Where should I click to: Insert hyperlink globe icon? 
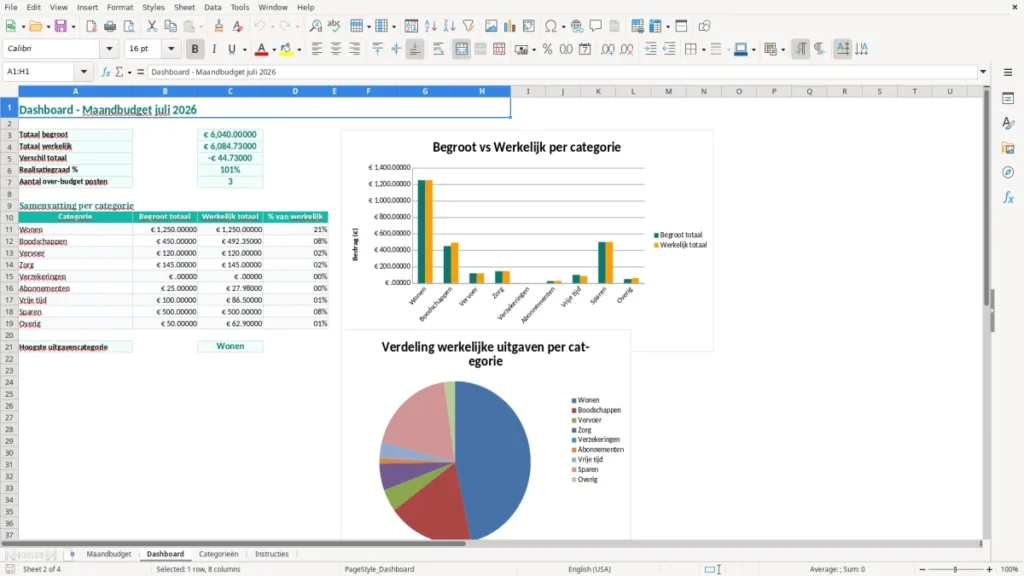coord(577,26)
